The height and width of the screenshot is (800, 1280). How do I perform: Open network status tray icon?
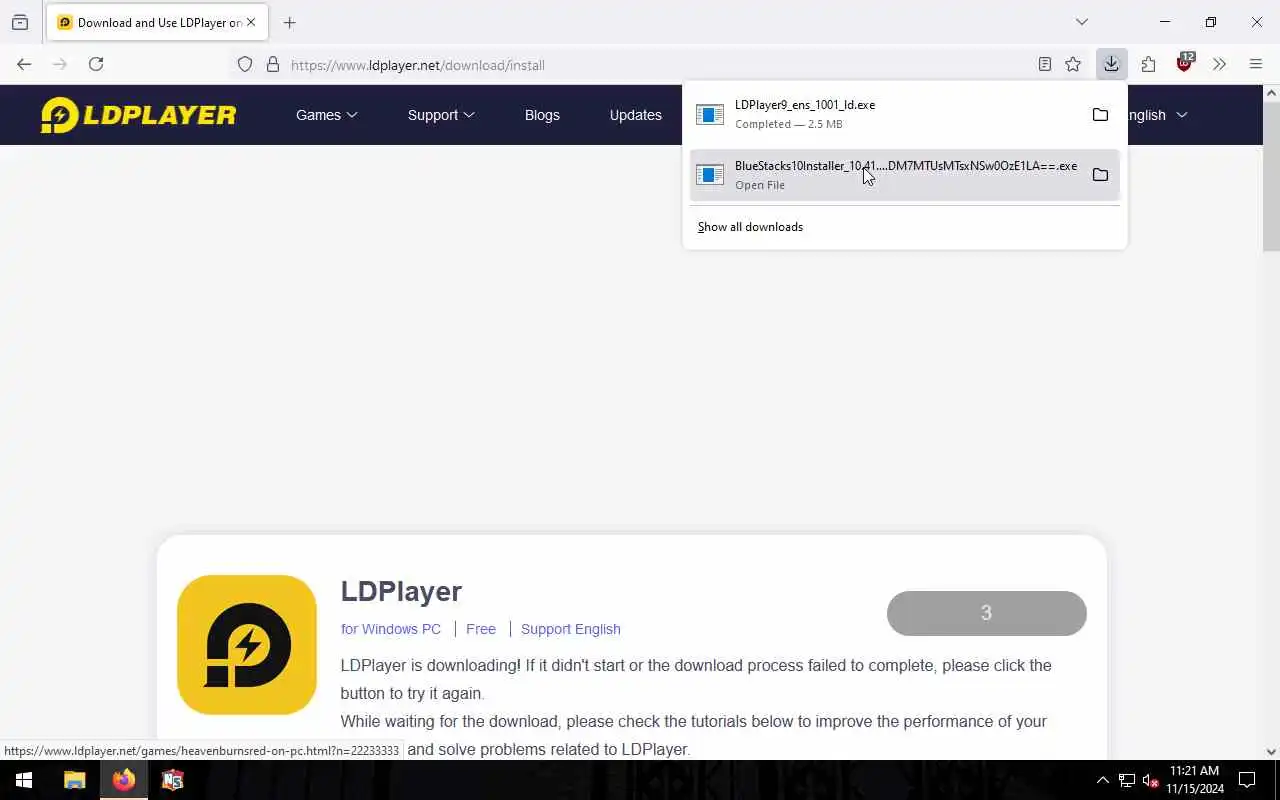1127,780
